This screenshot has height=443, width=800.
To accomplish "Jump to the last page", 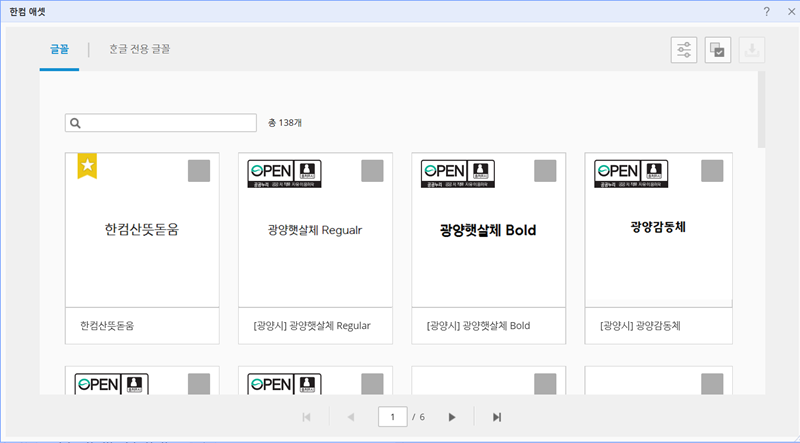I will [496, 417].
